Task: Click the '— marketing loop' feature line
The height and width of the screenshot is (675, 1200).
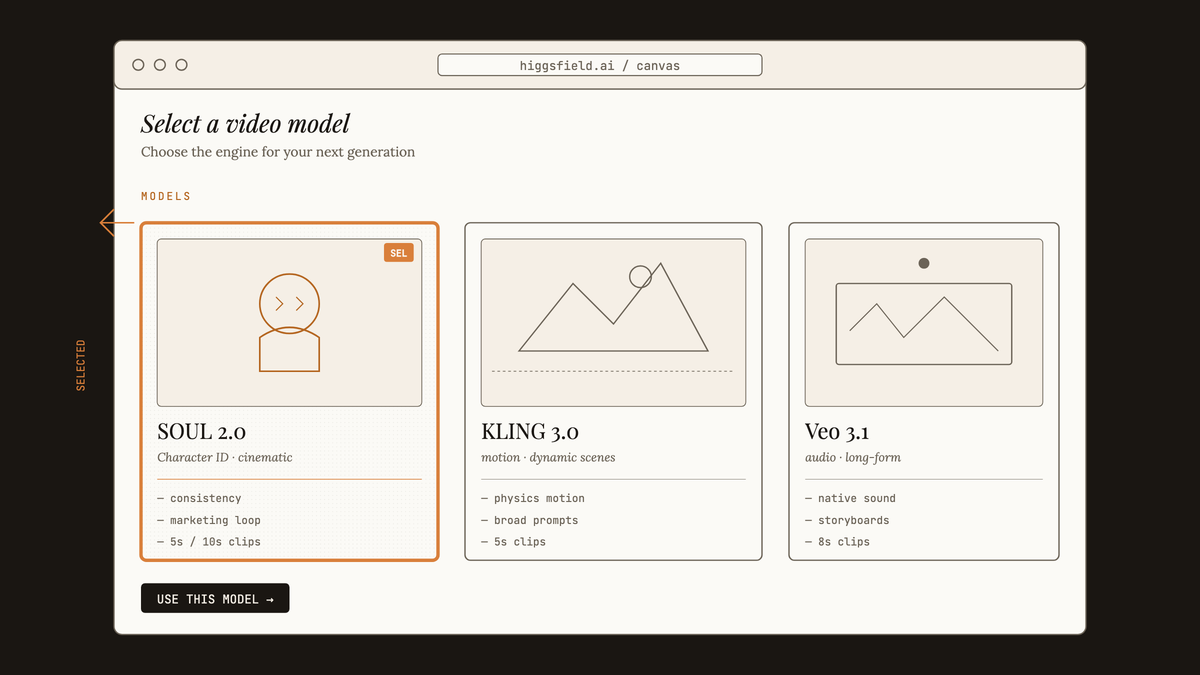Action: pyautogui.click(x=209, y=520)
